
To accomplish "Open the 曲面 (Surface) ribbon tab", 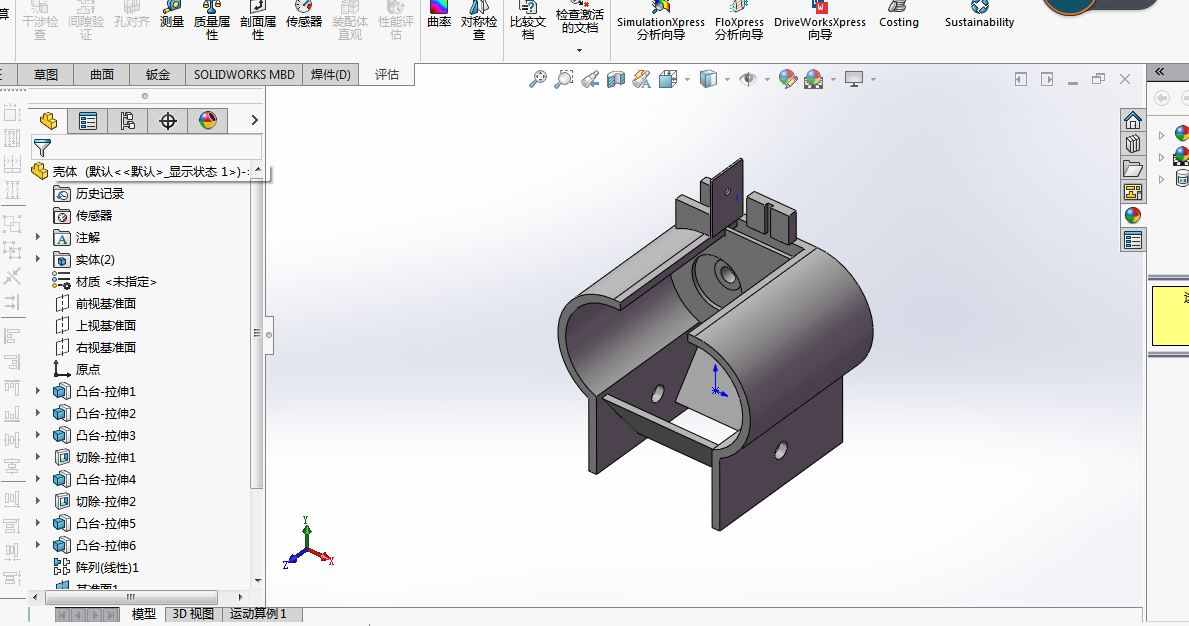I will (x=102, y=74).
